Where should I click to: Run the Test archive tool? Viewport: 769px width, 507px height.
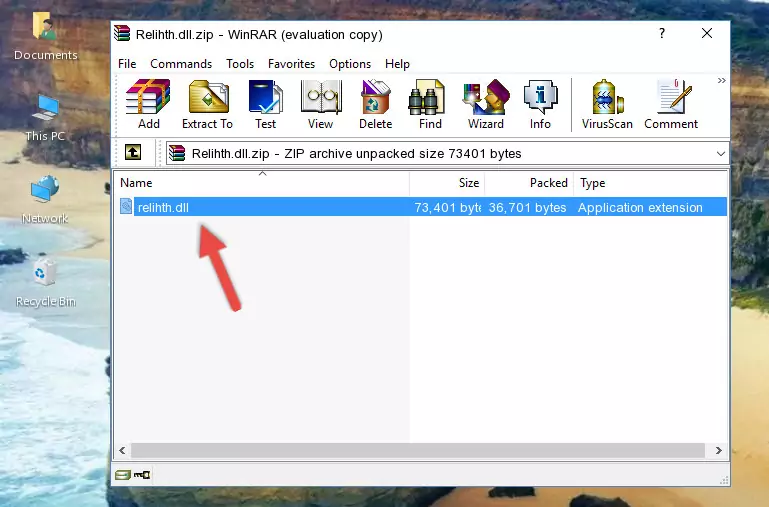click(265, 104)
